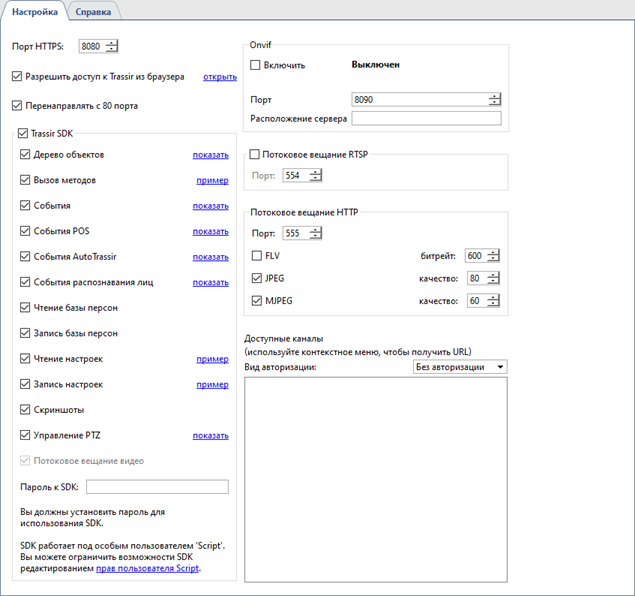Viewport: 635px width, 596px height.
Task: Click the открыть link for browser access
Action: click(220, 76)
